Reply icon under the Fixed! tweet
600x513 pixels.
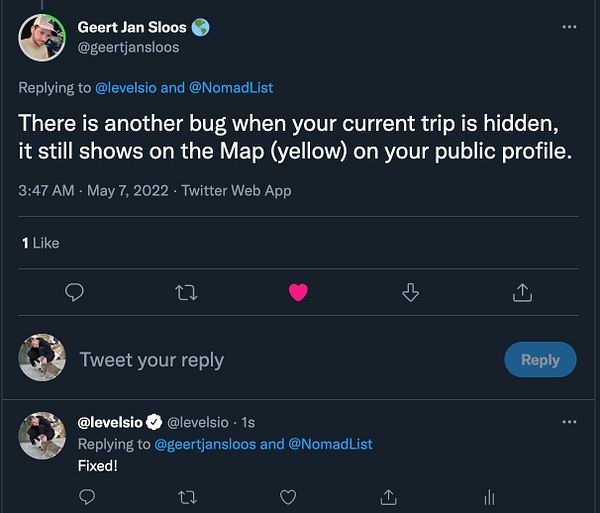(87, 496)
